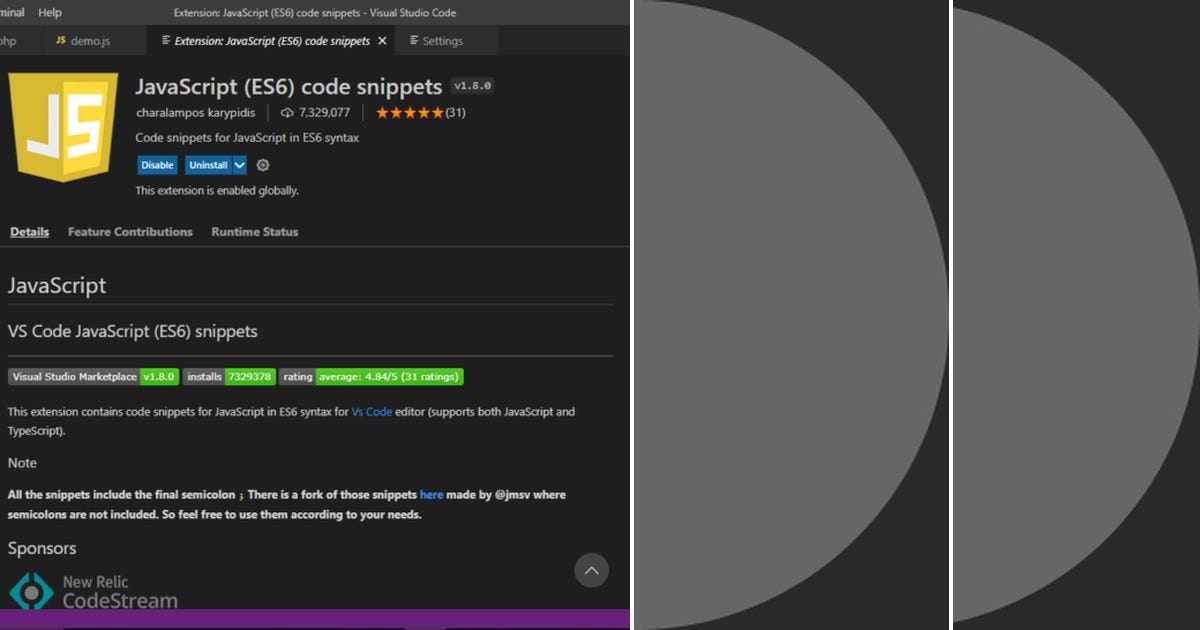Expand the Uninstall button dropdown chevron

coord(240,165)
